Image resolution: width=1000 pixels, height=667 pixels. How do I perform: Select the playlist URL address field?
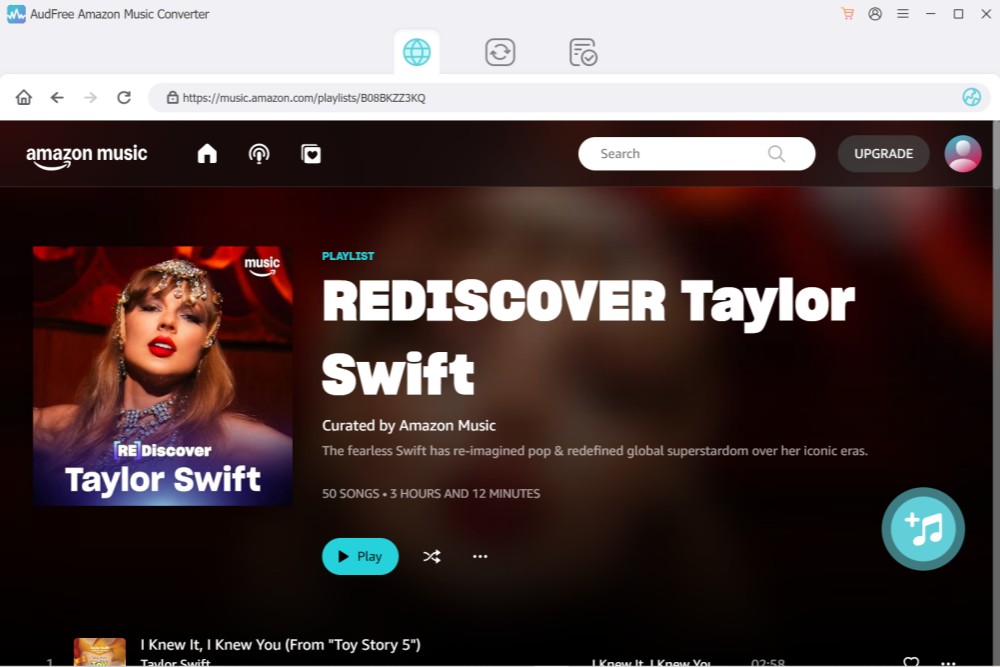[569, 98]
